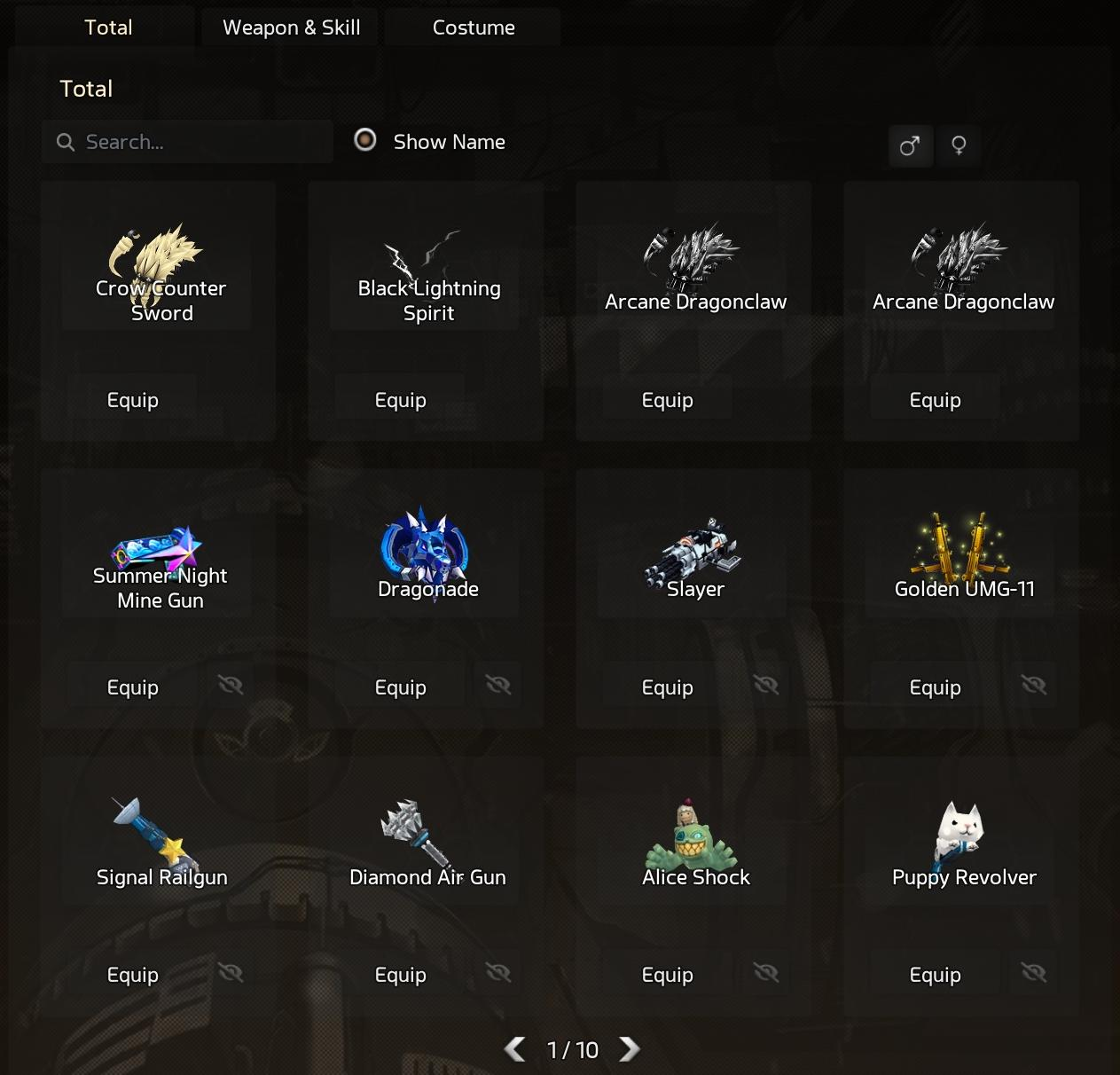Viewport: 1120px width, 1075px height.
Task: Toggle visibility of the Puppy Revolver
Action: click(1034, 973)
